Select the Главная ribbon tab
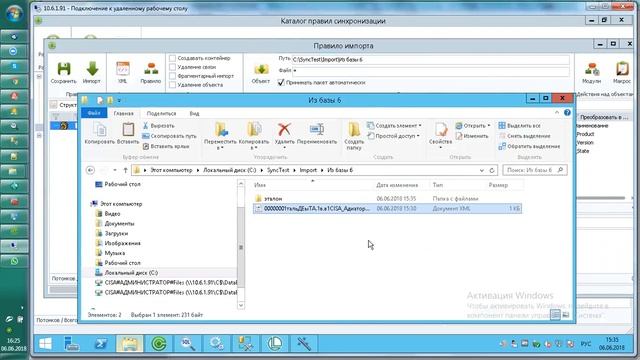 point(123,113)
